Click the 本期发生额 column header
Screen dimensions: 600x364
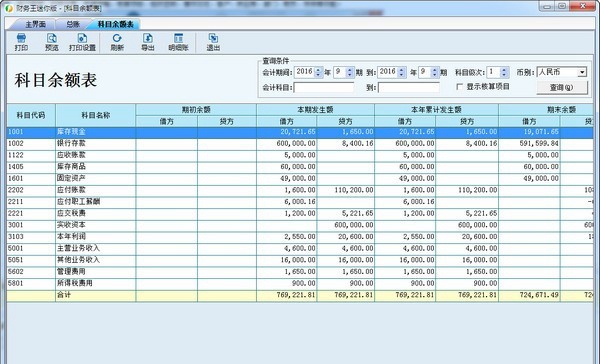click(315, 109)
